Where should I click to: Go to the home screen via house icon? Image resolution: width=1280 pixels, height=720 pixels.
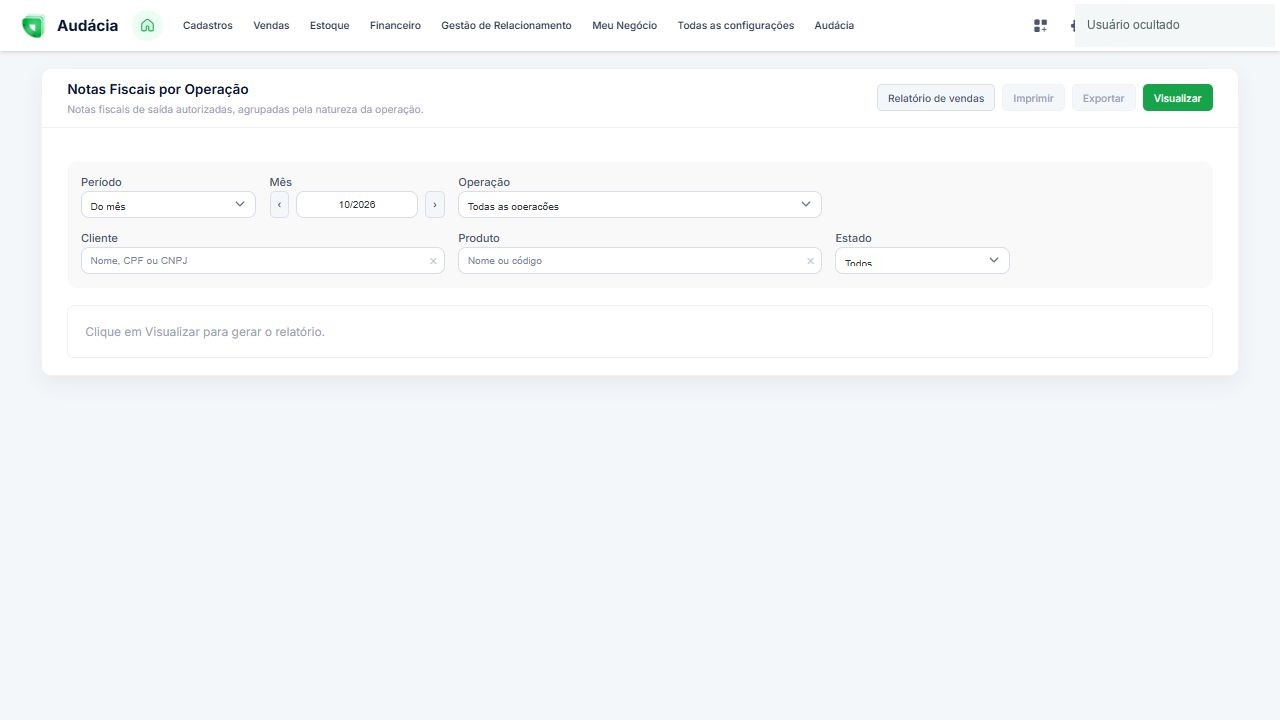coord(147,25)
